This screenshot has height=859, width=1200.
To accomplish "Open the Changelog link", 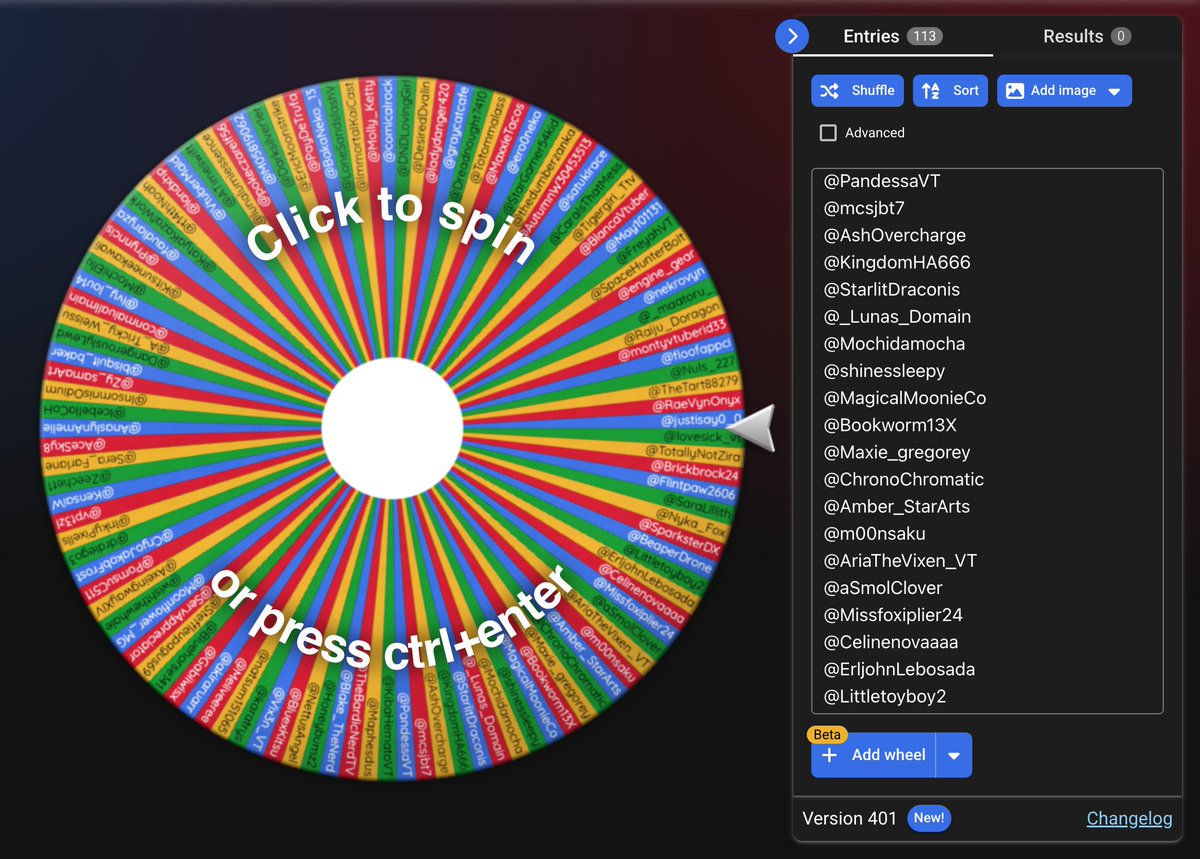I will (1129, 818).
